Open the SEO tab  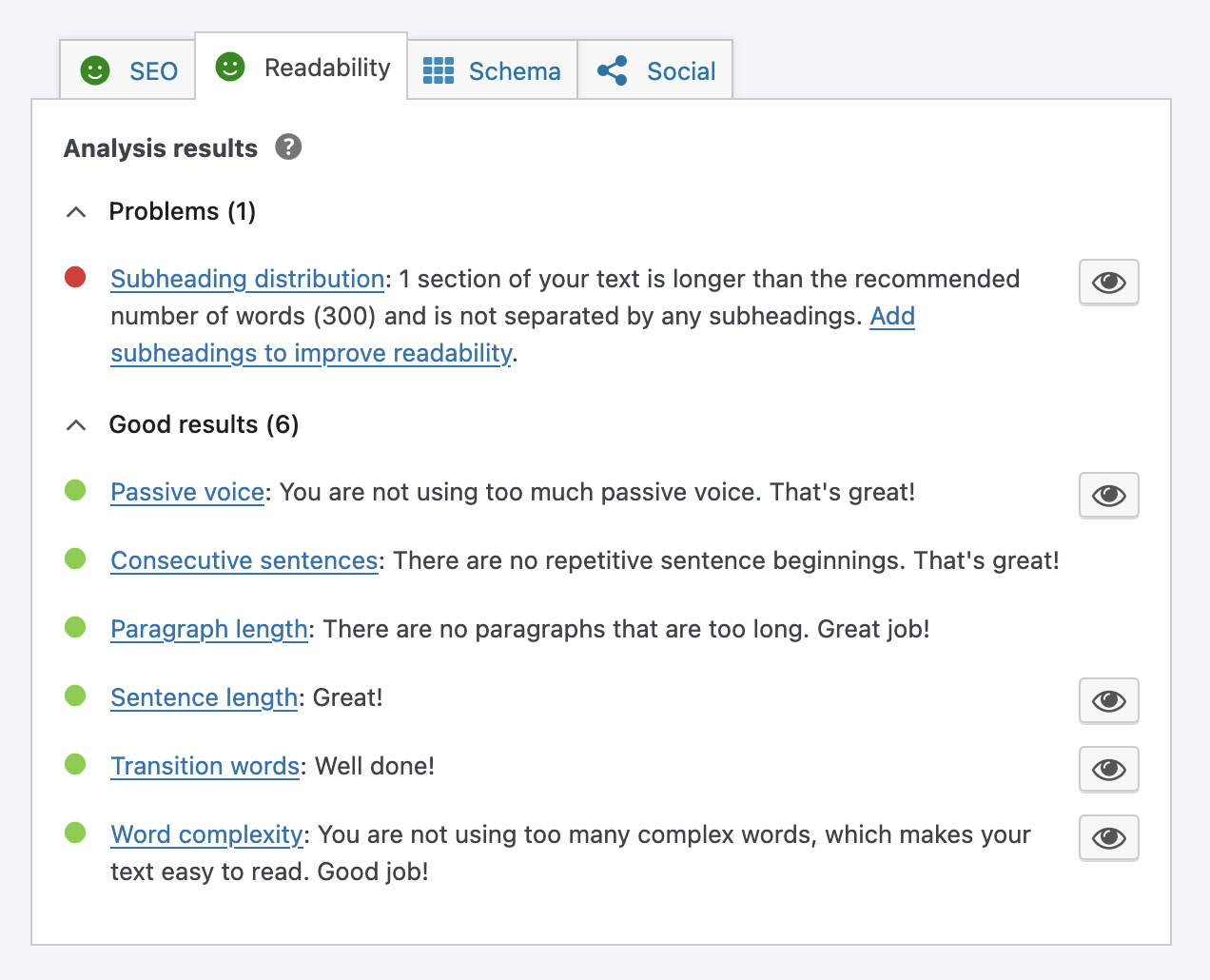tap(127, 70)
